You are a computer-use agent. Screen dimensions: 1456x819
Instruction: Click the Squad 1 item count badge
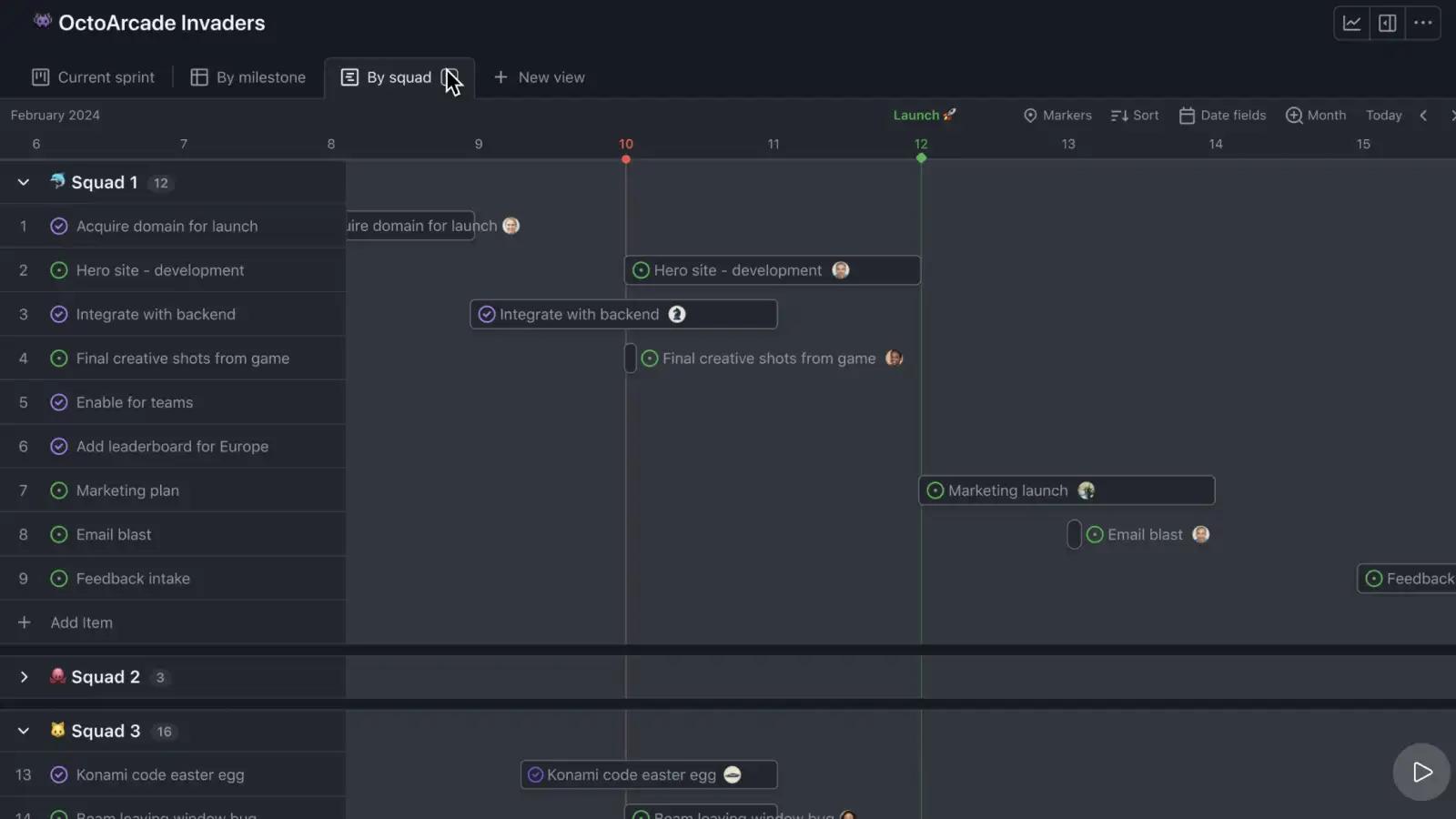point(161,183)
